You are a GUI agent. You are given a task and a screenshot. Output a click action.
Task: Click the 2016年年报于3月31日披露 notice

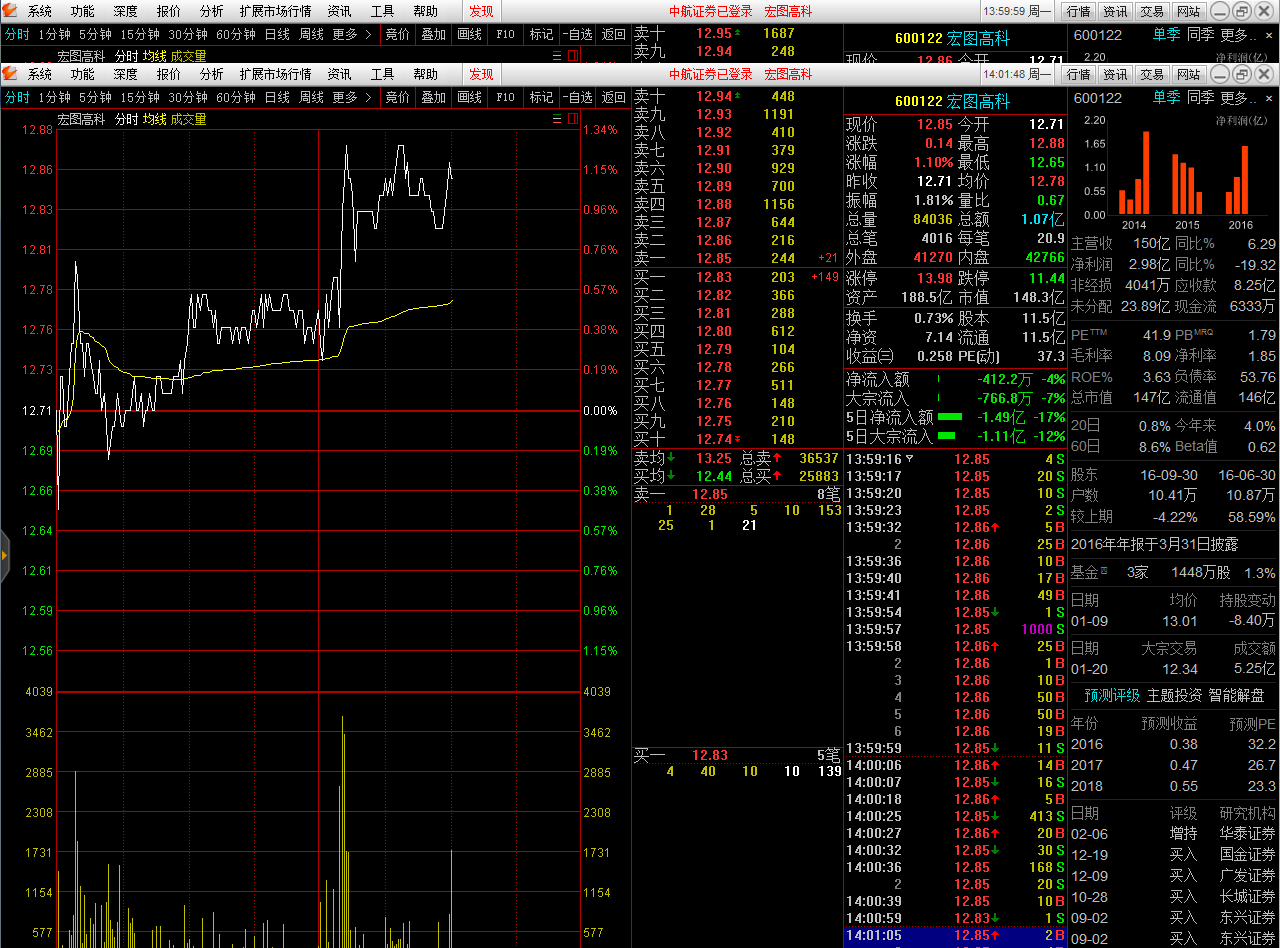coord(1154,544)
